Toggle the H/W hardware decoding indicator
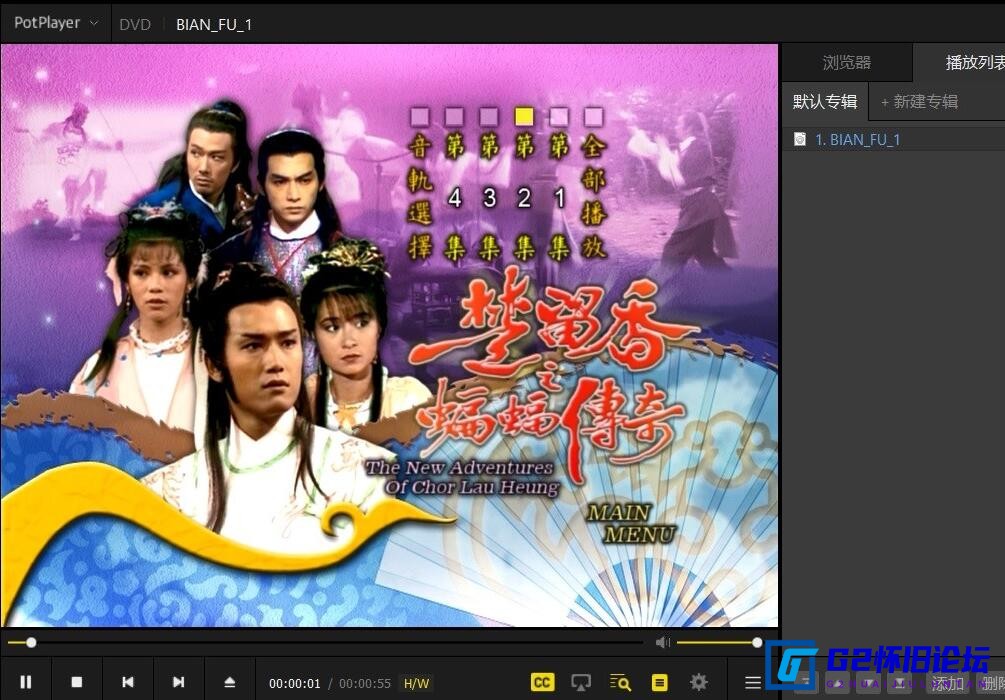 416,683
